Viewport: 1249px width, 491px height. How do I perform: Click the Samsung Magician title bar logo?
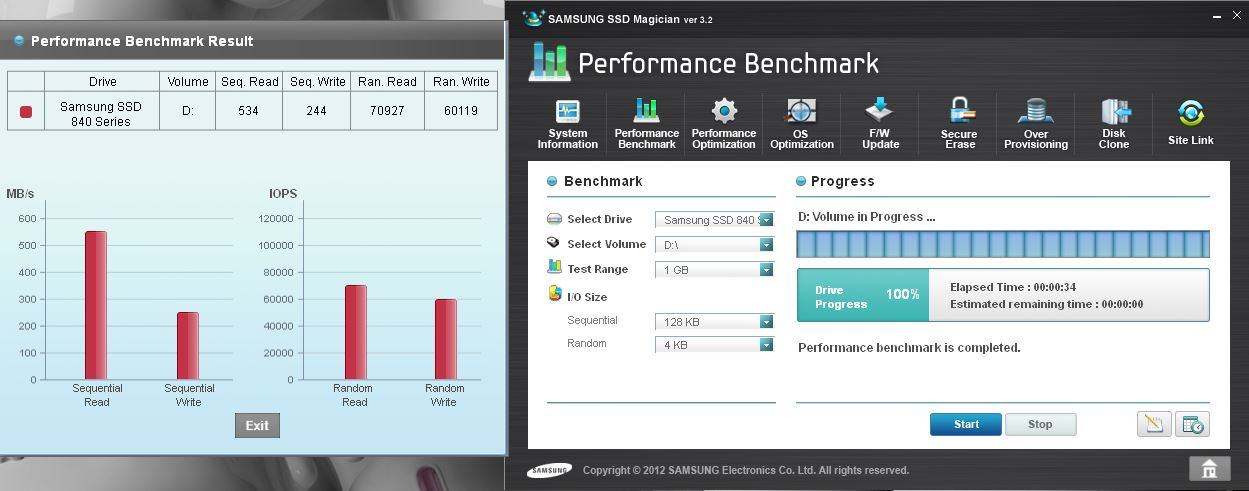coord(534,18)
